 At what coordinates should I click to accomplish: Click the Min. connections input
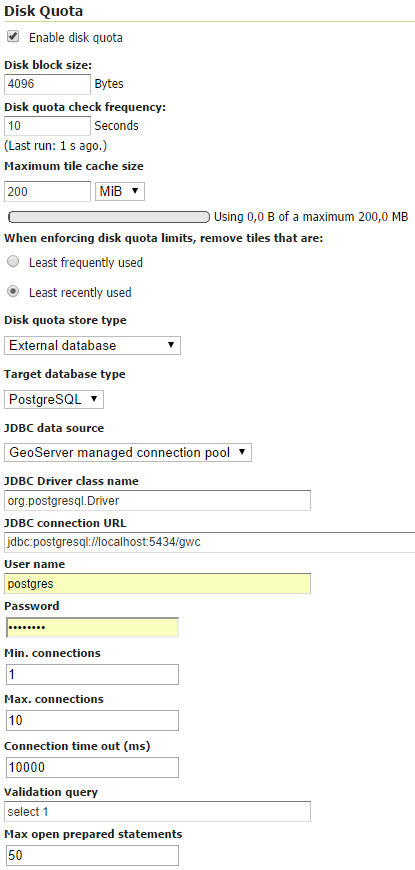[x=92, y=674]
